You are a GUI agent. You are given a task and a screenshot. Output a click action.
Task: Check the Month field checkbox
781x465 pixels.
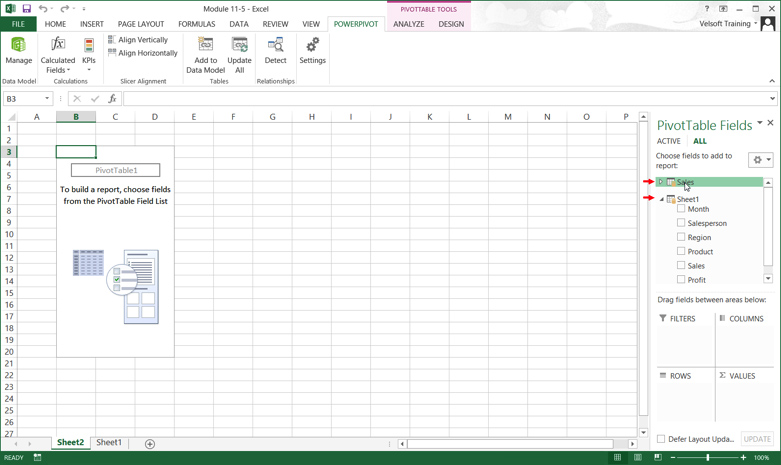tap(681, 209)
